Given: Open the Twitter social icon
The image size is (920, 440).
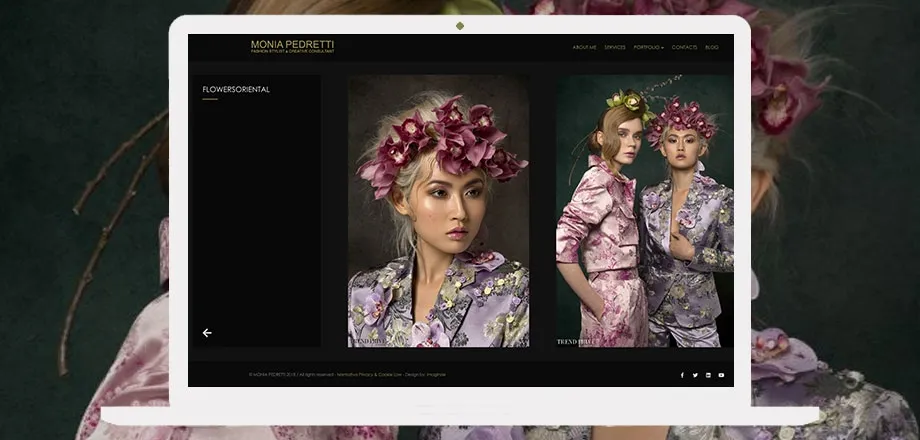Looking at the screenshot, I should (695, 375).
